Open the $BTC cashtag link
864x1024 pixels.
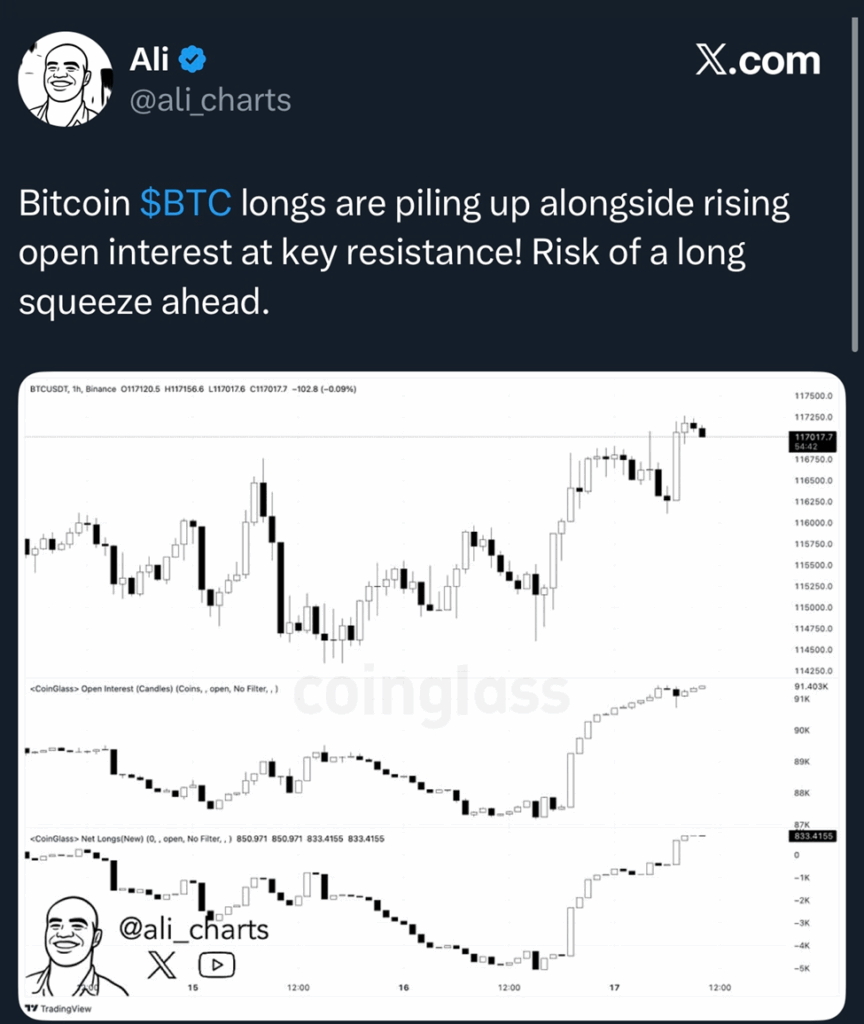(x=185, y=203)
